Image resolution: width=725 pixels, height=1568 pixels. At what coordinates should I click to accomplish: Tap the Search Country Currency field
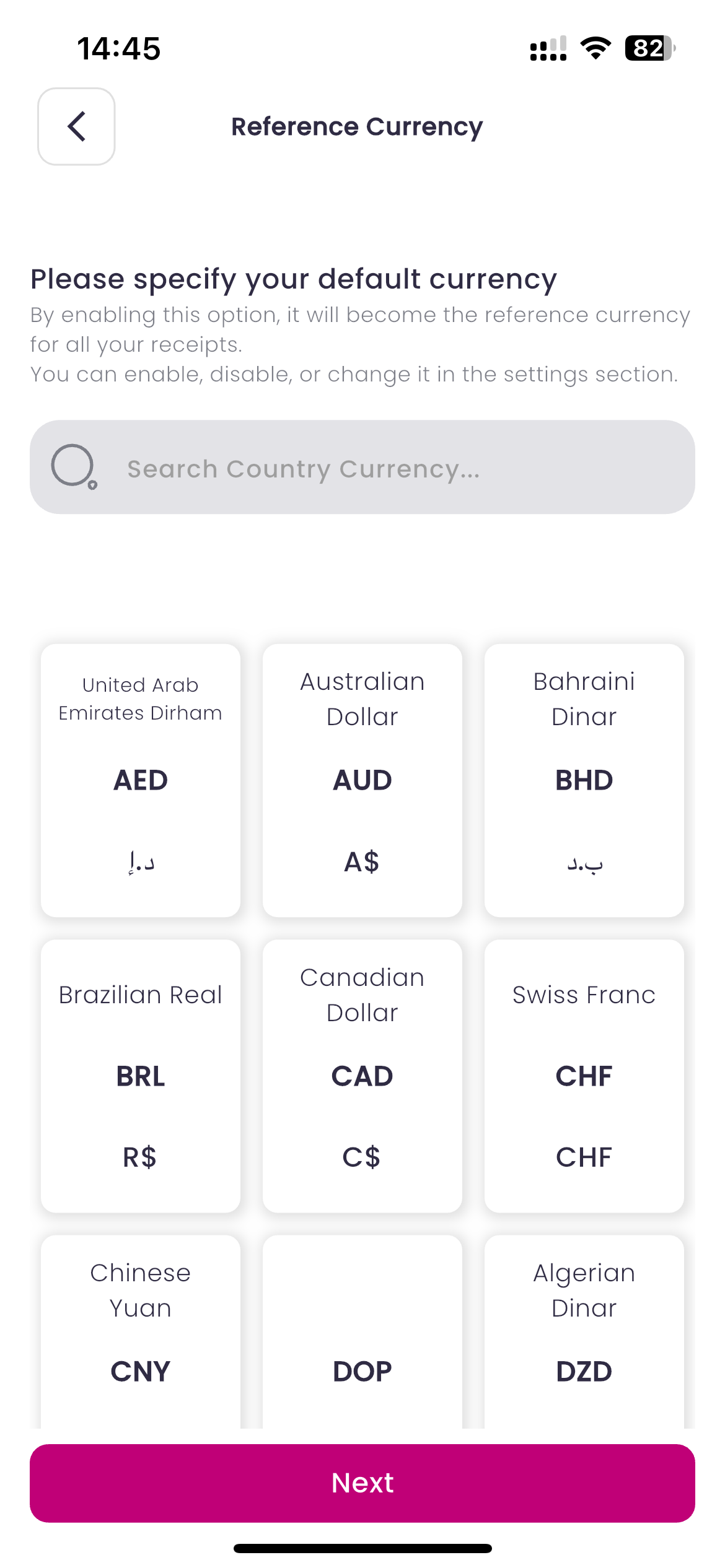372,469
